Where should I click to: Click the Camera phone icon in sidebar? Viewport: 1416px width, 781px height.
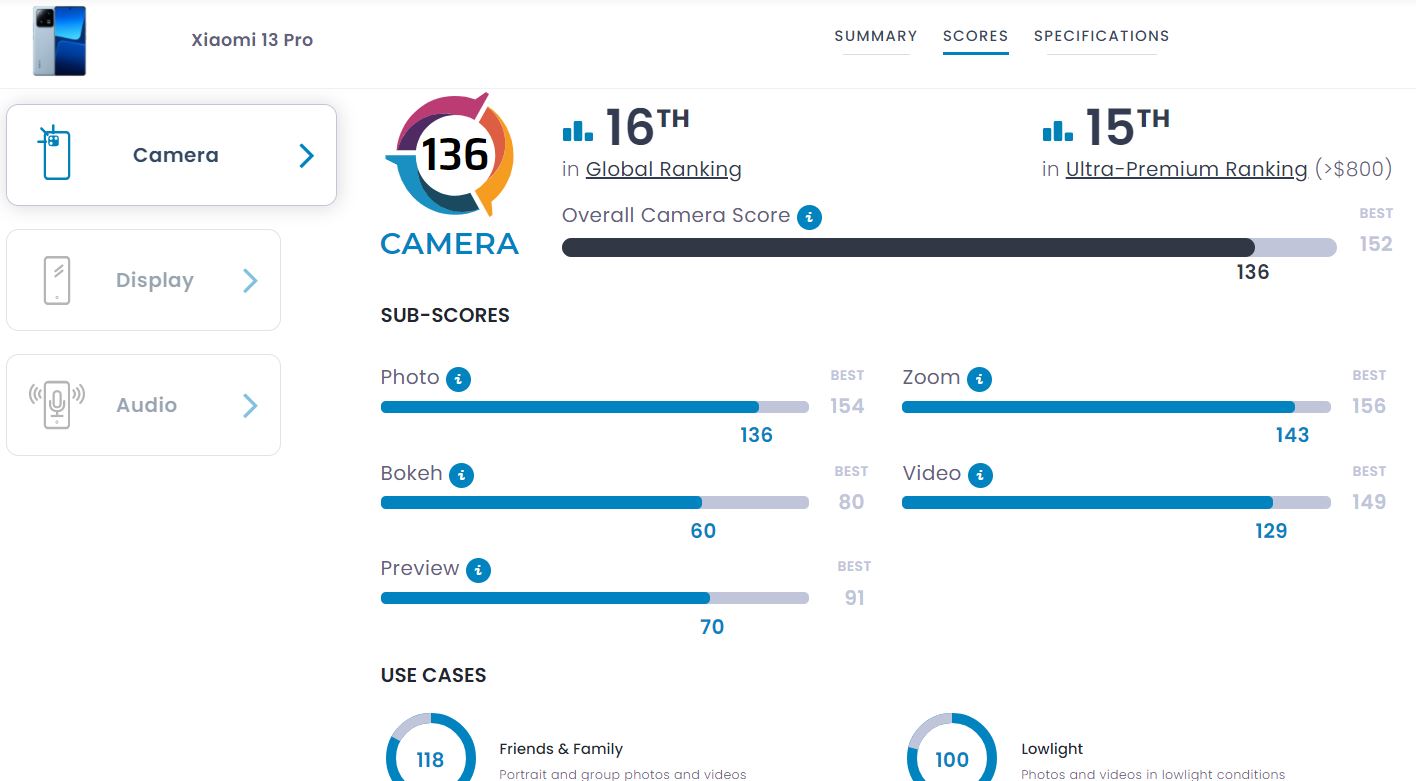(x=55, y=154)
